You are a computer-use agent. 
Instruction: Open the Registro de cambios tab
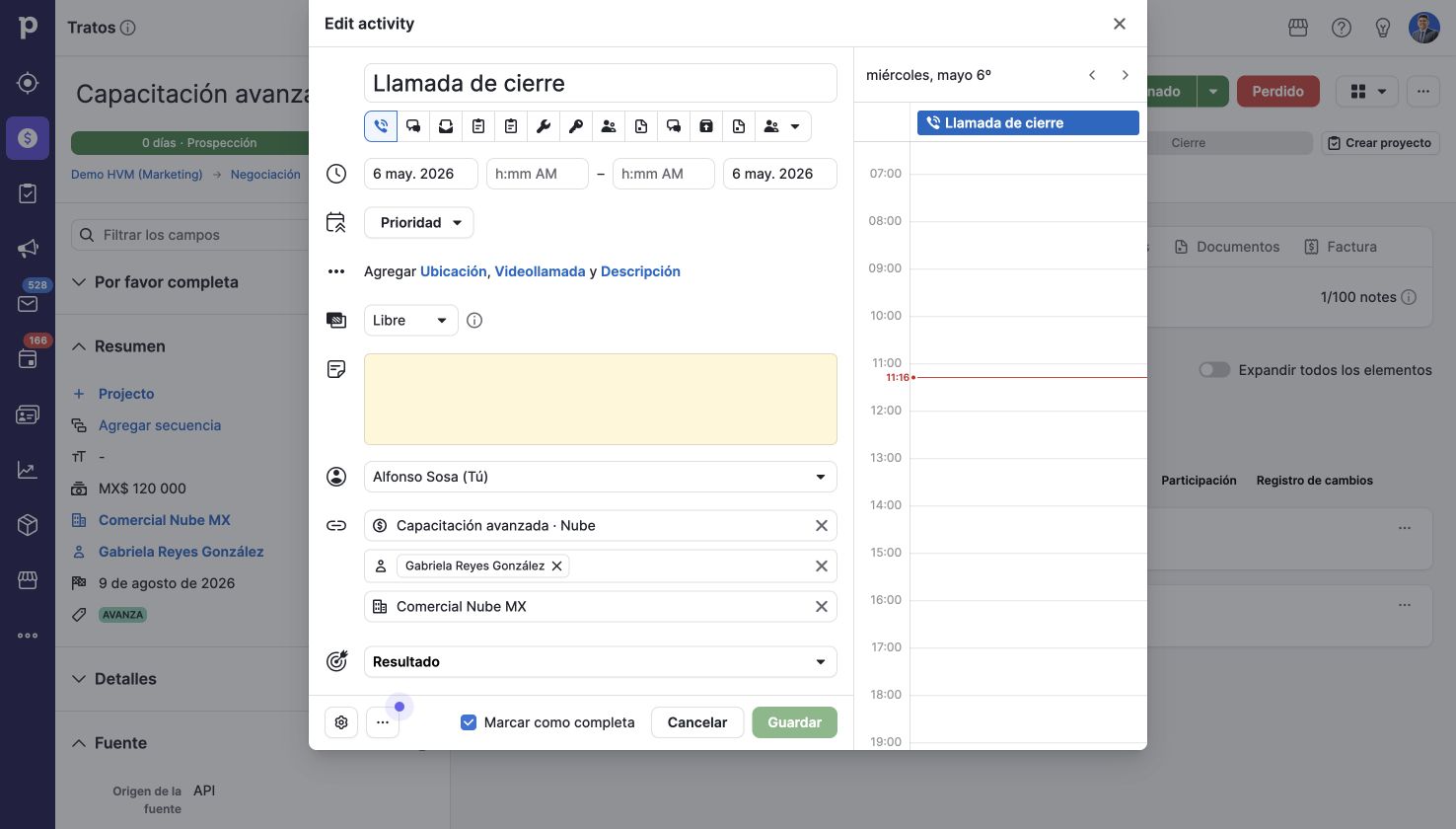point(1315,481)
